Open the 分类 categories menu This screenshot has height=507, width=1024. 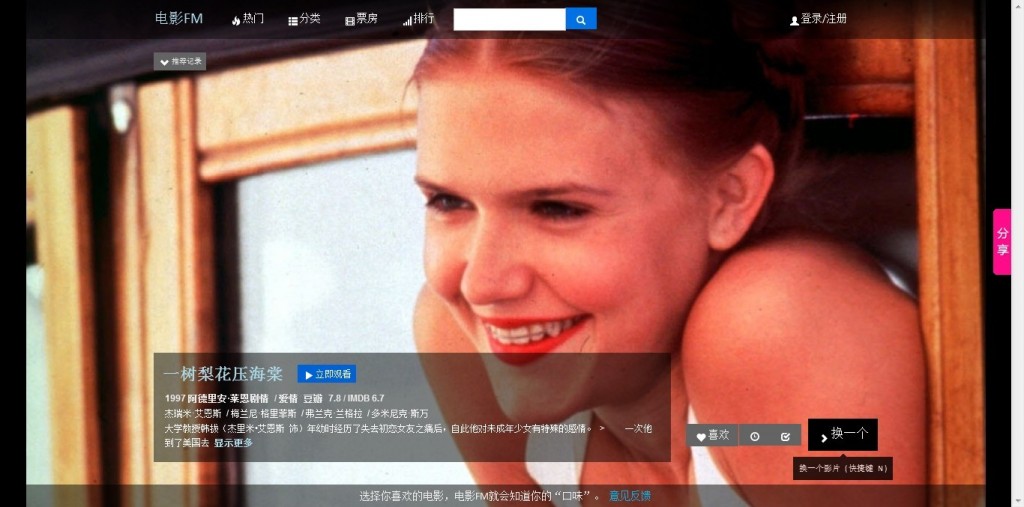coord(304,19)
